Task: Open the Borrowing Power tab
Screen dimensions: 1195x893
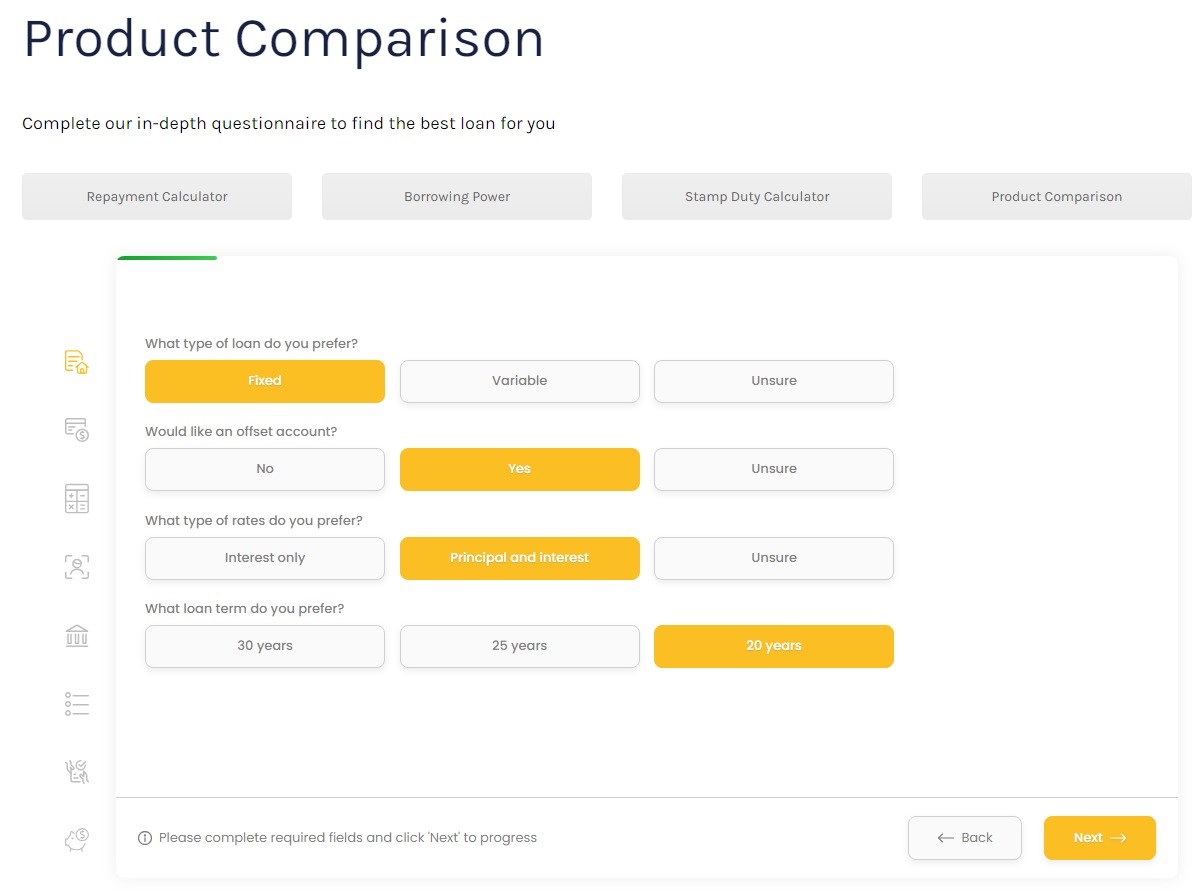Action: 457,197
